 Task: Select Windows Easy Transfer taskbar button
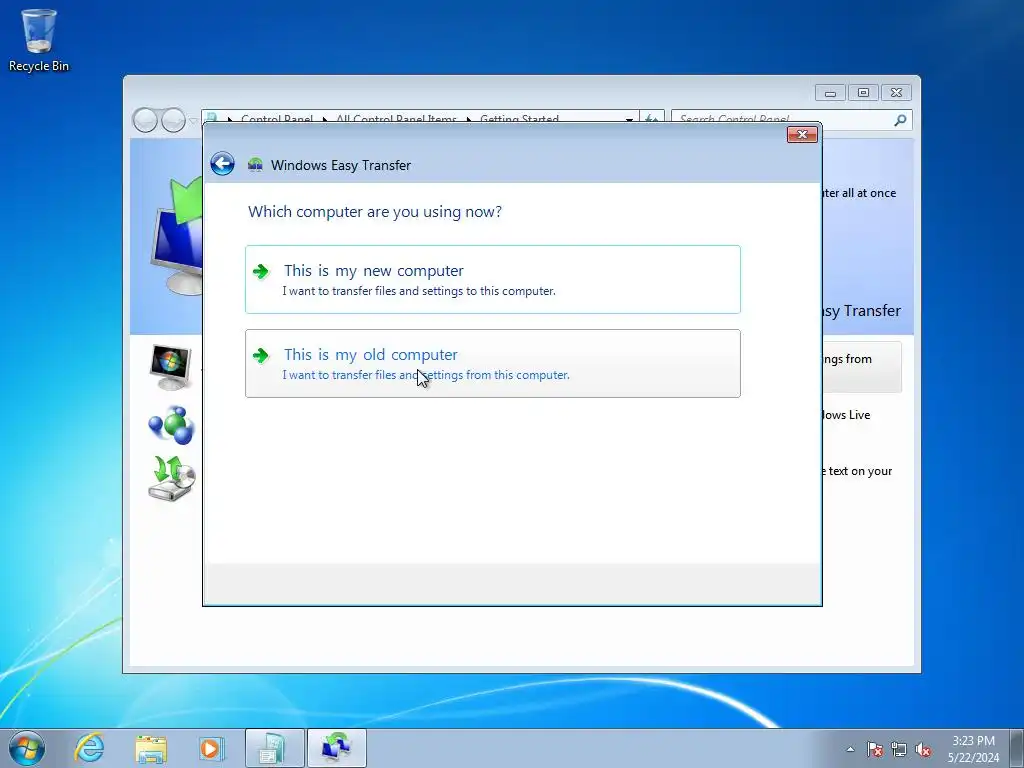[336, 748]
